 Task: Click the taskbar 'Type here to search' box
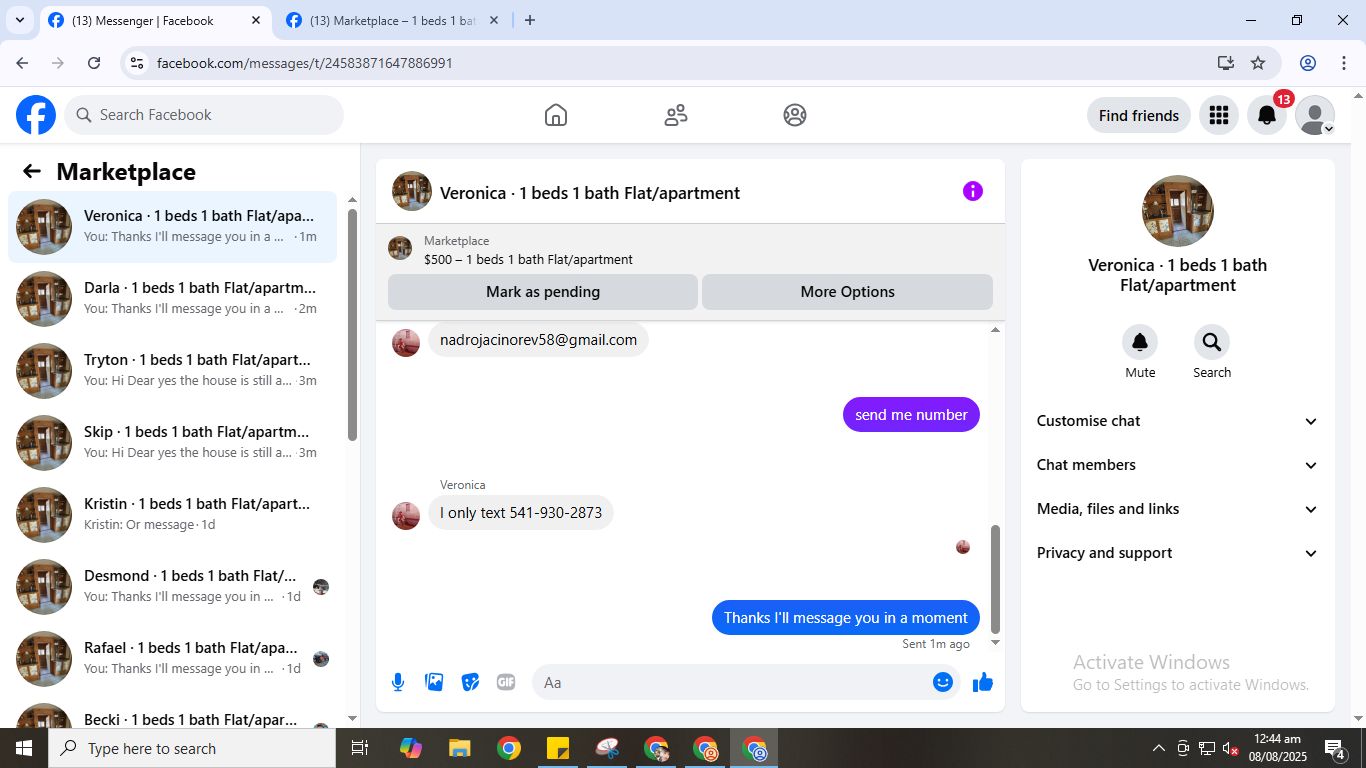[192, 748]
